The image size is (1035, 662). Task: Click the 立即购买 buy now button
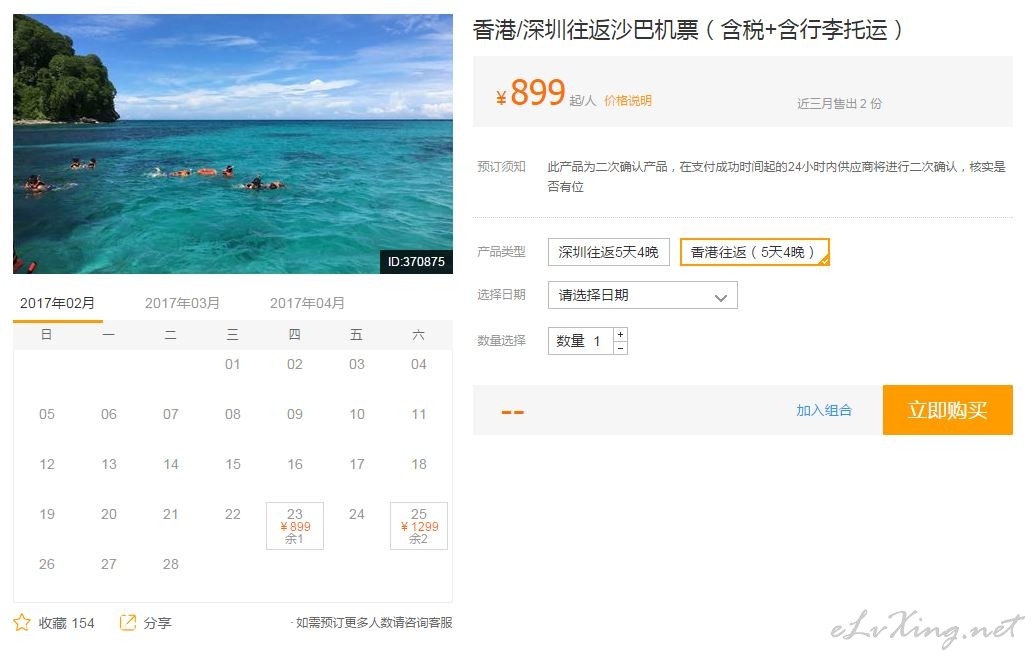click(947, 410)
